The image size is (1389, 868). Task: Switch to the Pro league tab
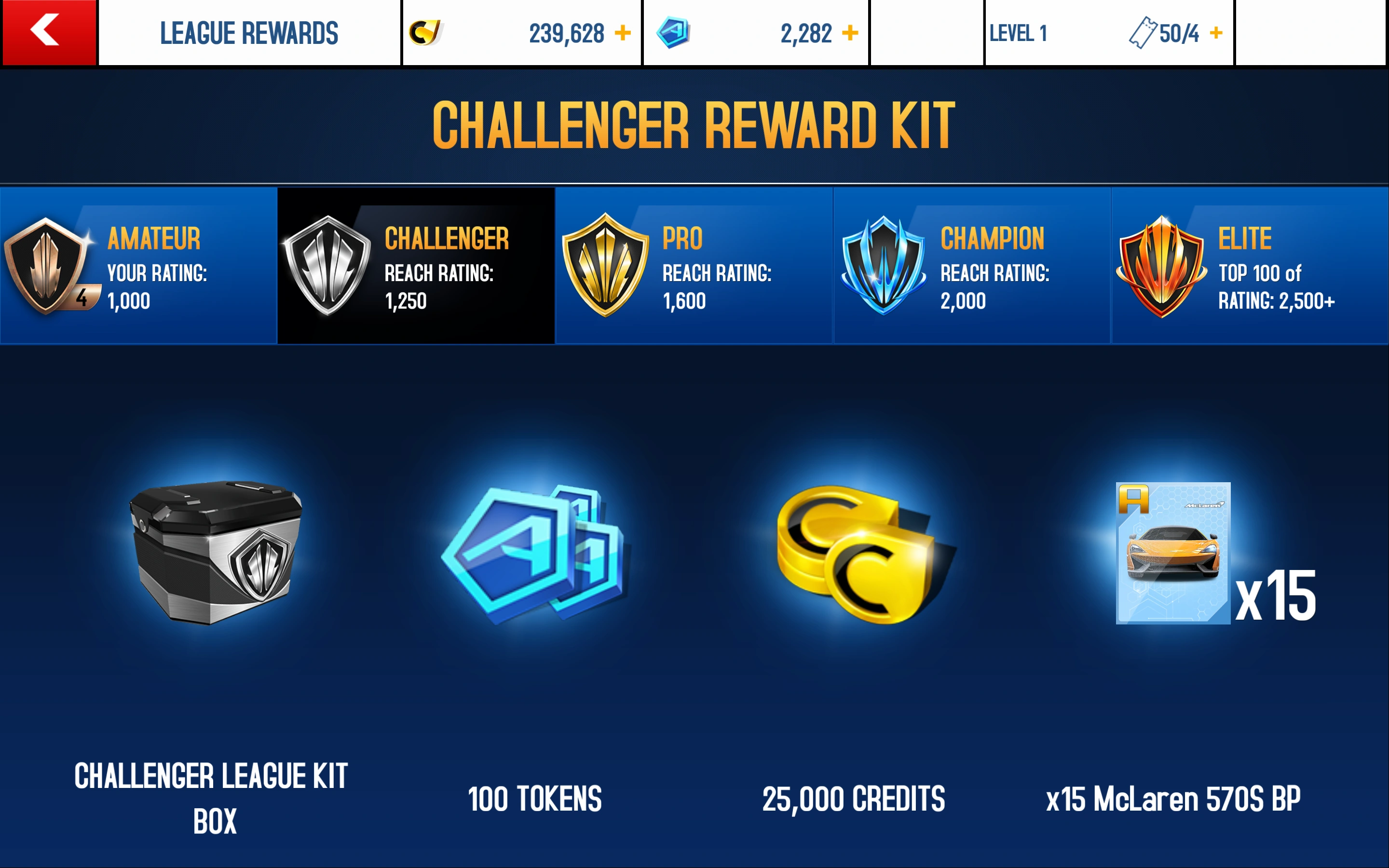tap(694, 266)
